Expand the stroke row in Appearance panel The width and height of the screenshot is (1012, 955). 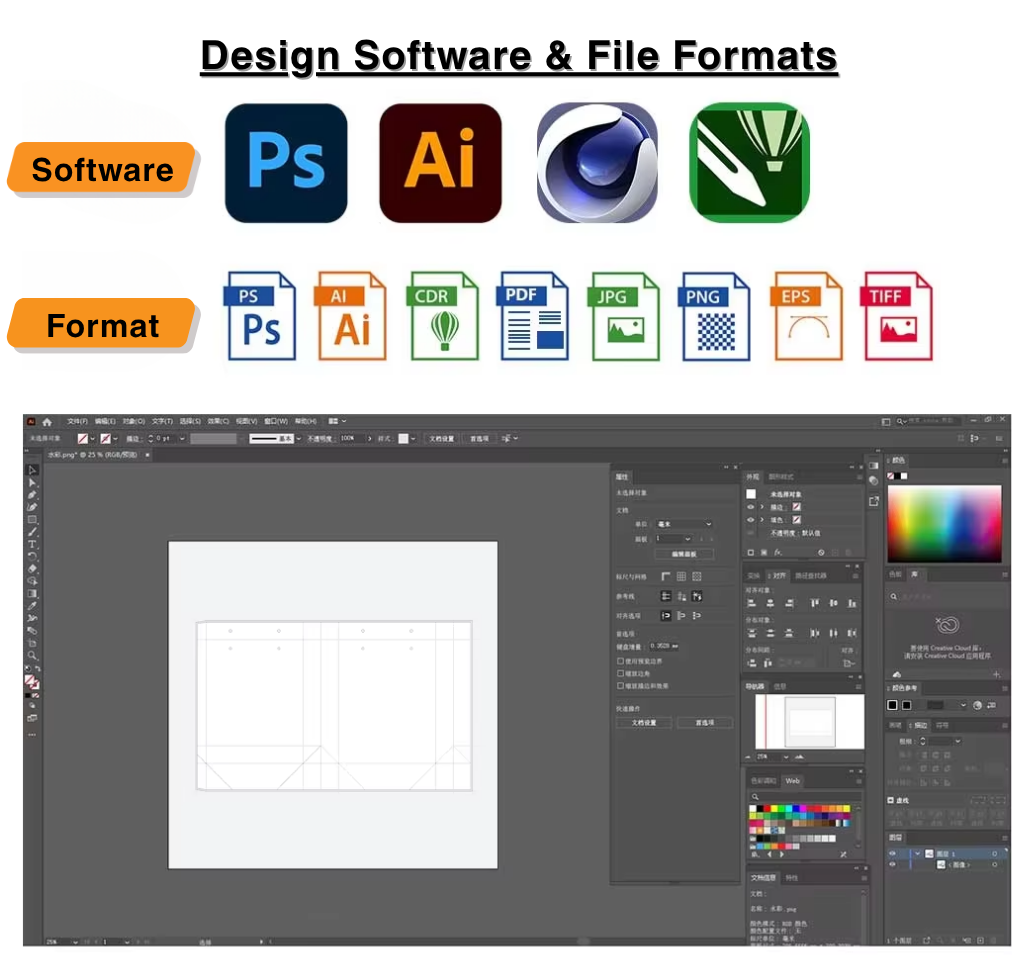[x=762, y=507]
